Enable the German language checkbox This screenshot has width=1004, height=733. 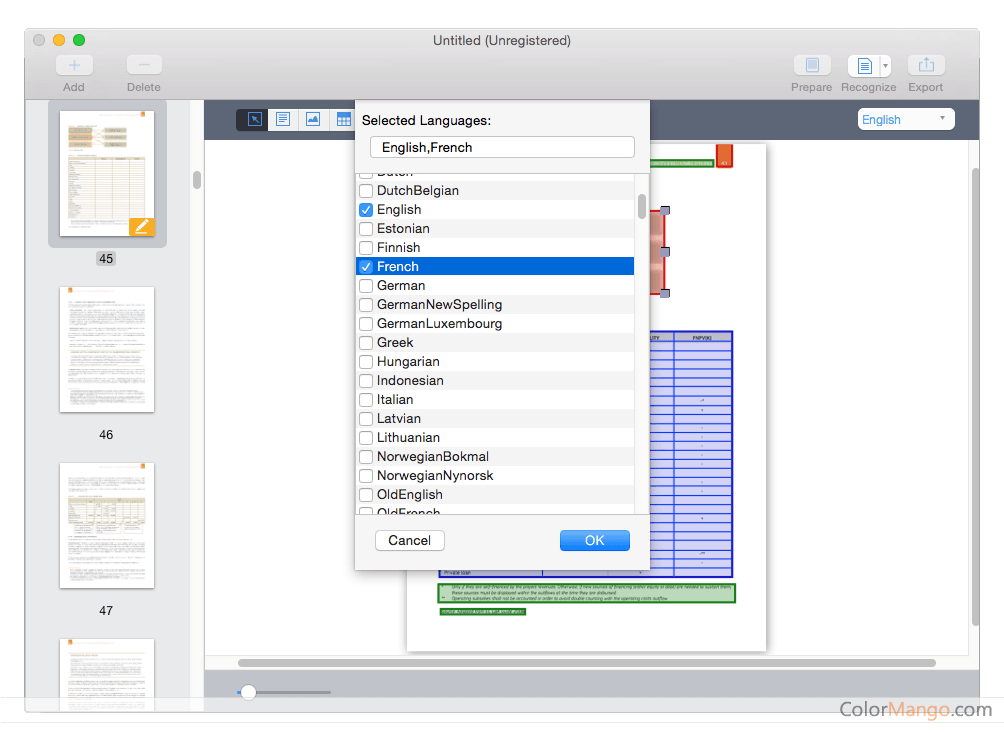point(366,286)
